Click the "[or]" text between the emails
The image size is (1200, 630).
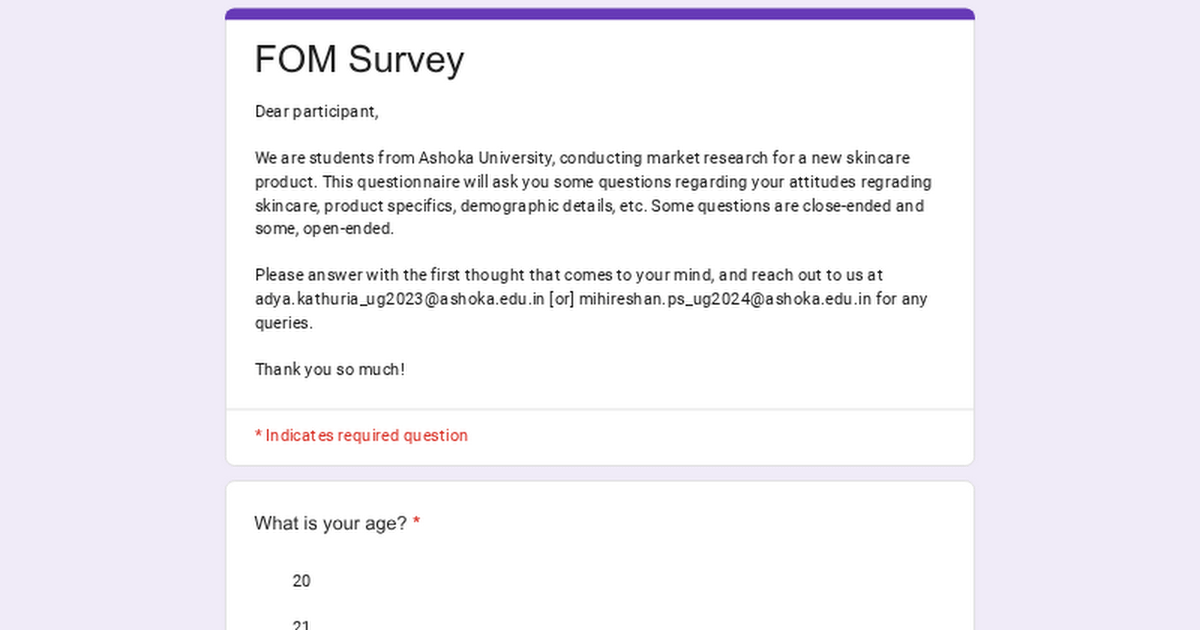(561, 299)
